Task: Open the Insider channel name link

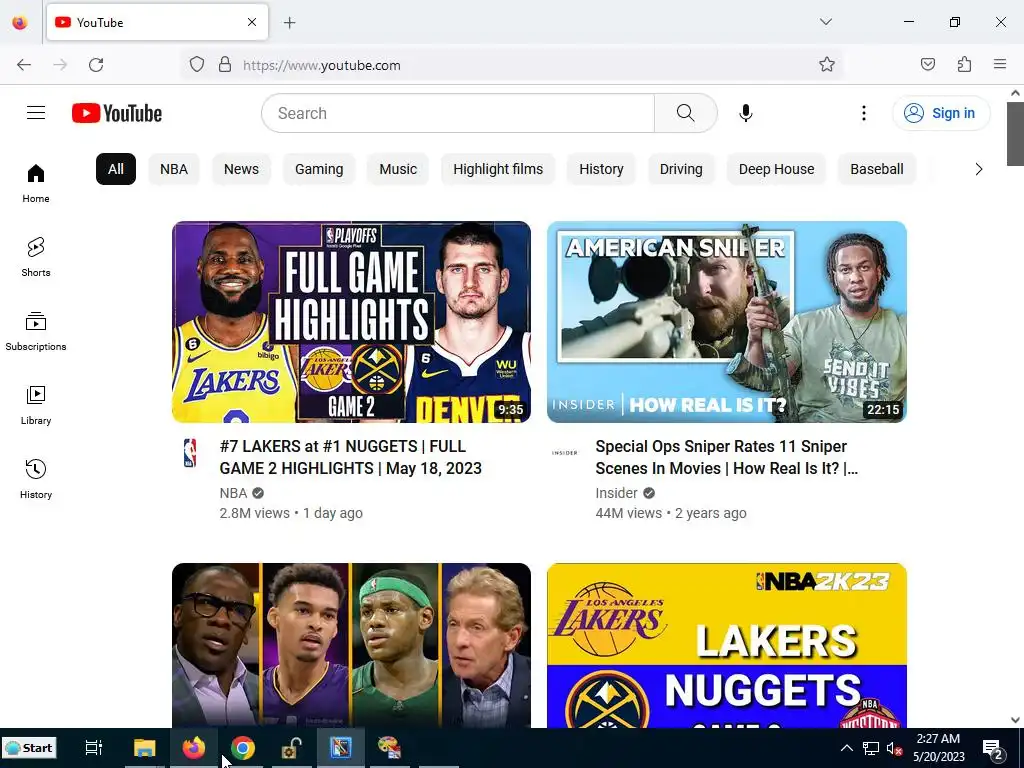Action: [x=616, y=493]
